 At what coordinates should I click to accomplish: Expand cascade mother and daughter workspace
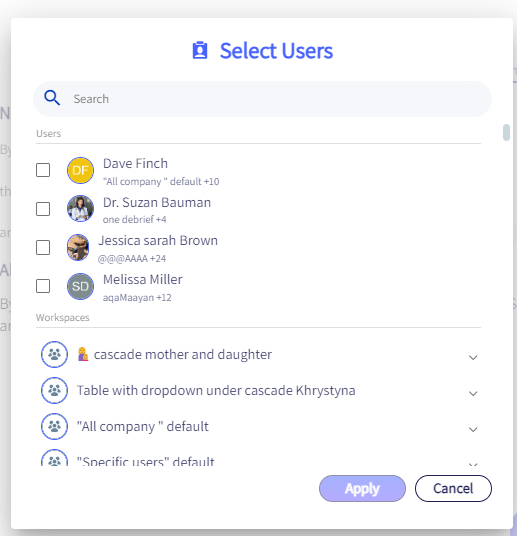pos(473,358)
